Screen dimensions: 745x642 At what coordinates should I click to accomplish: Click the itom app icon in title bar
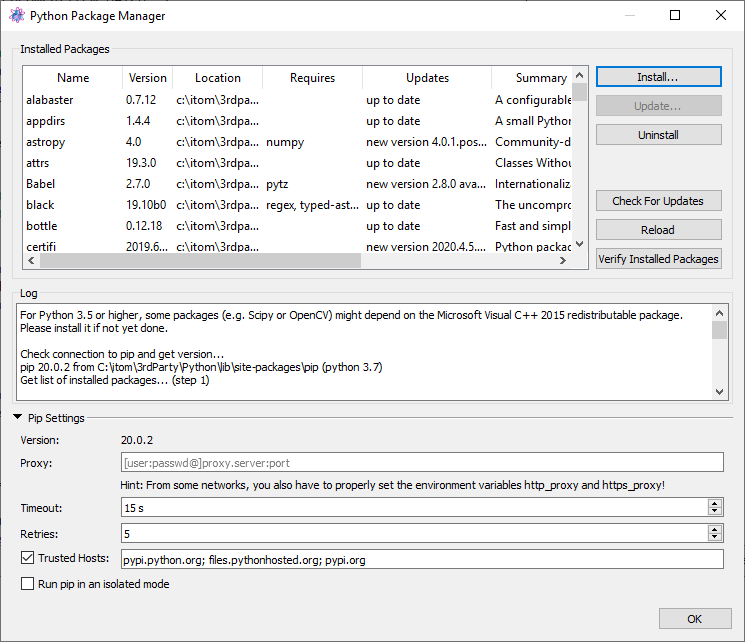[x=17, y=15]
